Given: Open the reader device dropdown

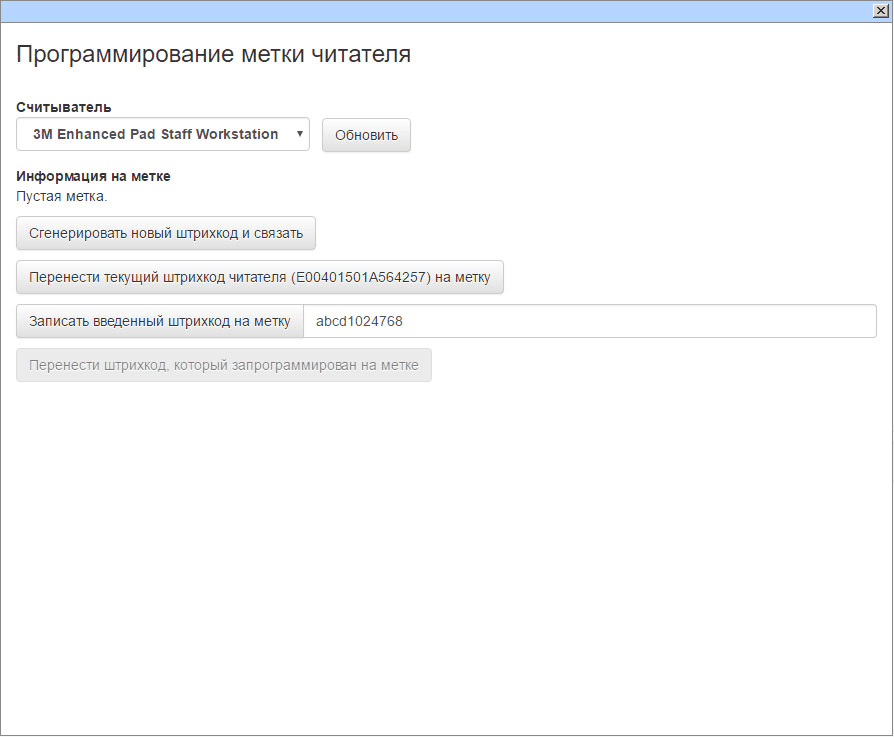Looking at the screenshot, I should [x=162, y=135].
